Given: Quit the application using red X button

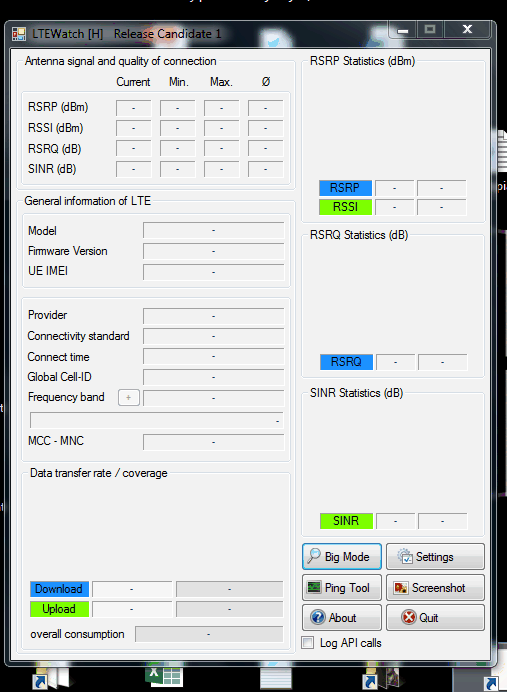Looking at the screenshot, I should pyautogui.click(x=435, y=617).
